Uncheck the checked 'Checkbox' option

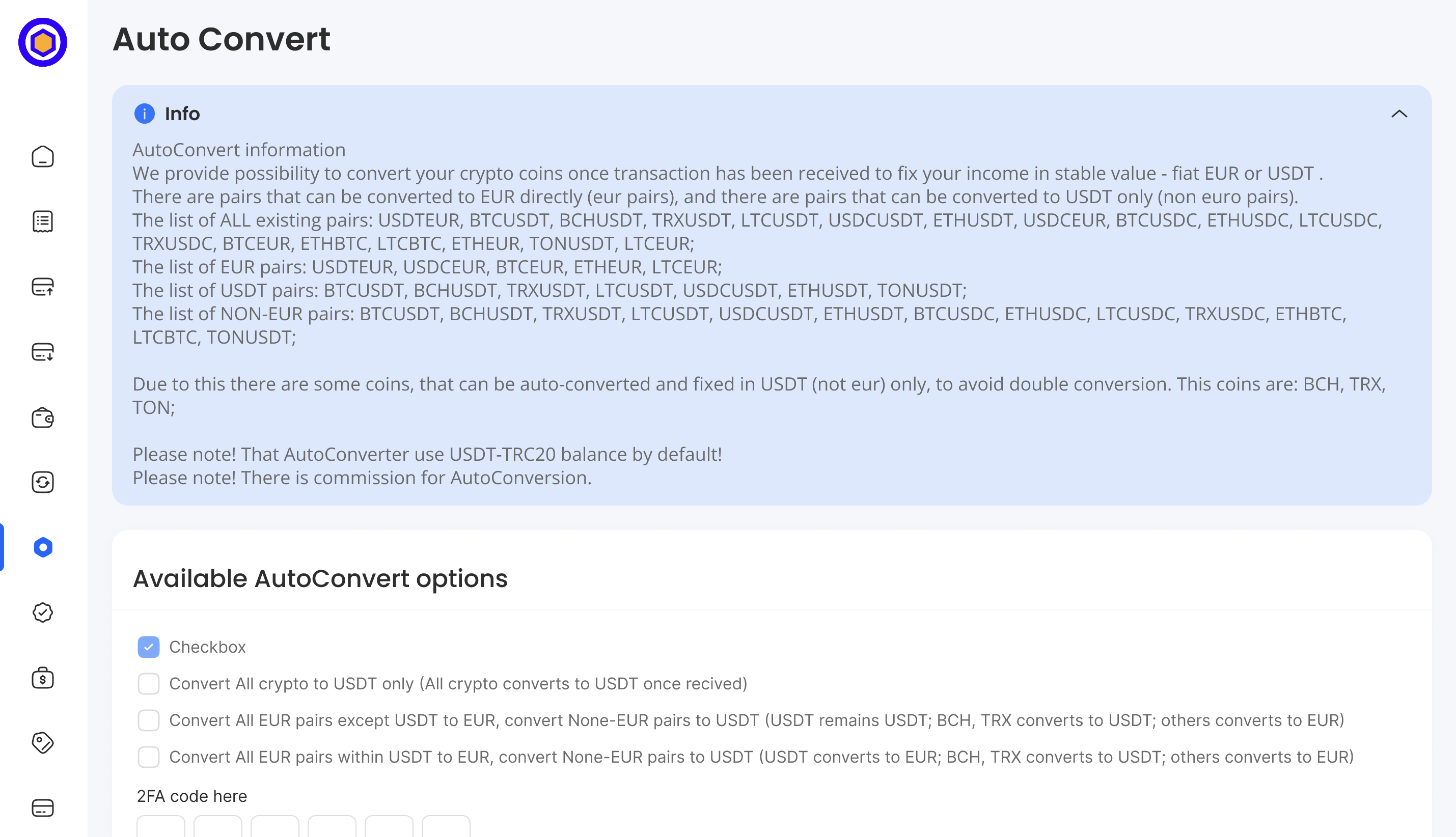click(148, 647)
